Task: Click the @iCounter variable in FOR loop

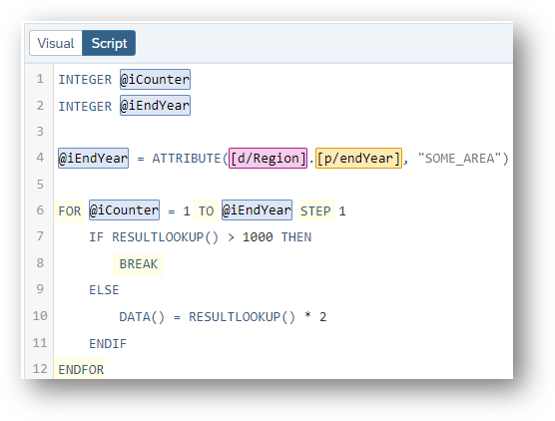Action: [124, 210]
